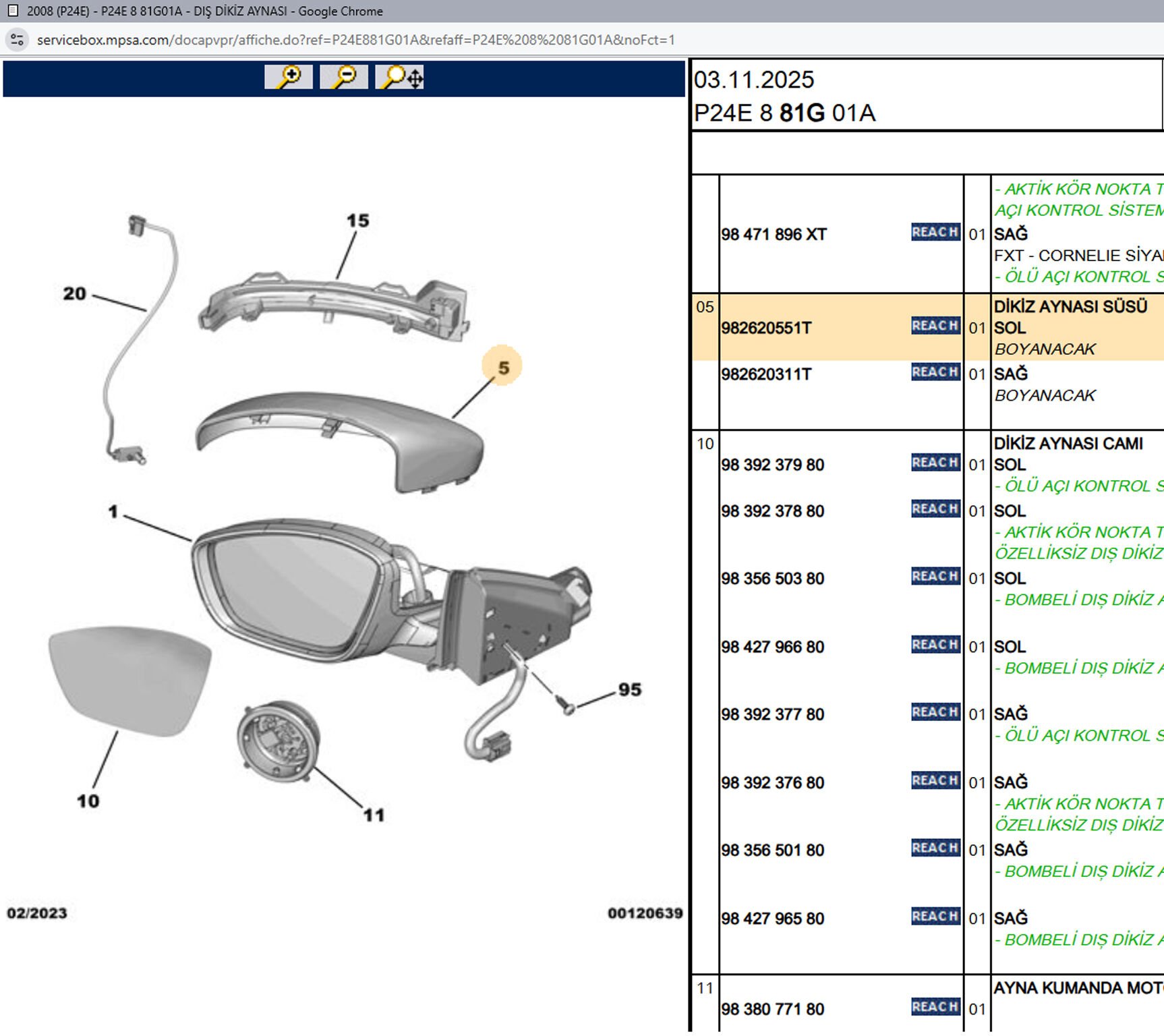
Task: Click part number 98 356 503 80
Action: tap(773, 579)
